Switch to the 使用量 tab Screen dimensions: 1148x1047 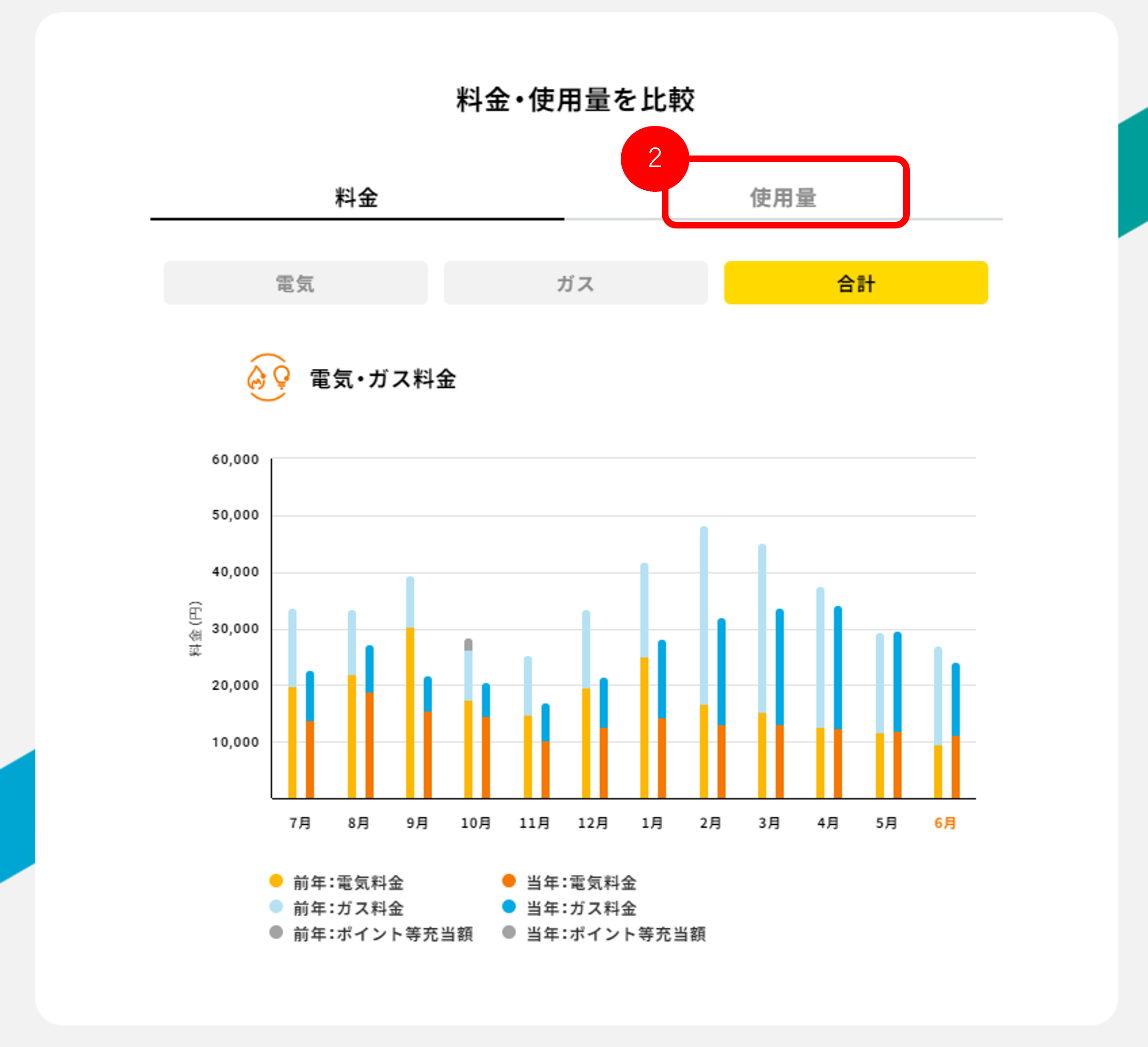pos(783,197)
